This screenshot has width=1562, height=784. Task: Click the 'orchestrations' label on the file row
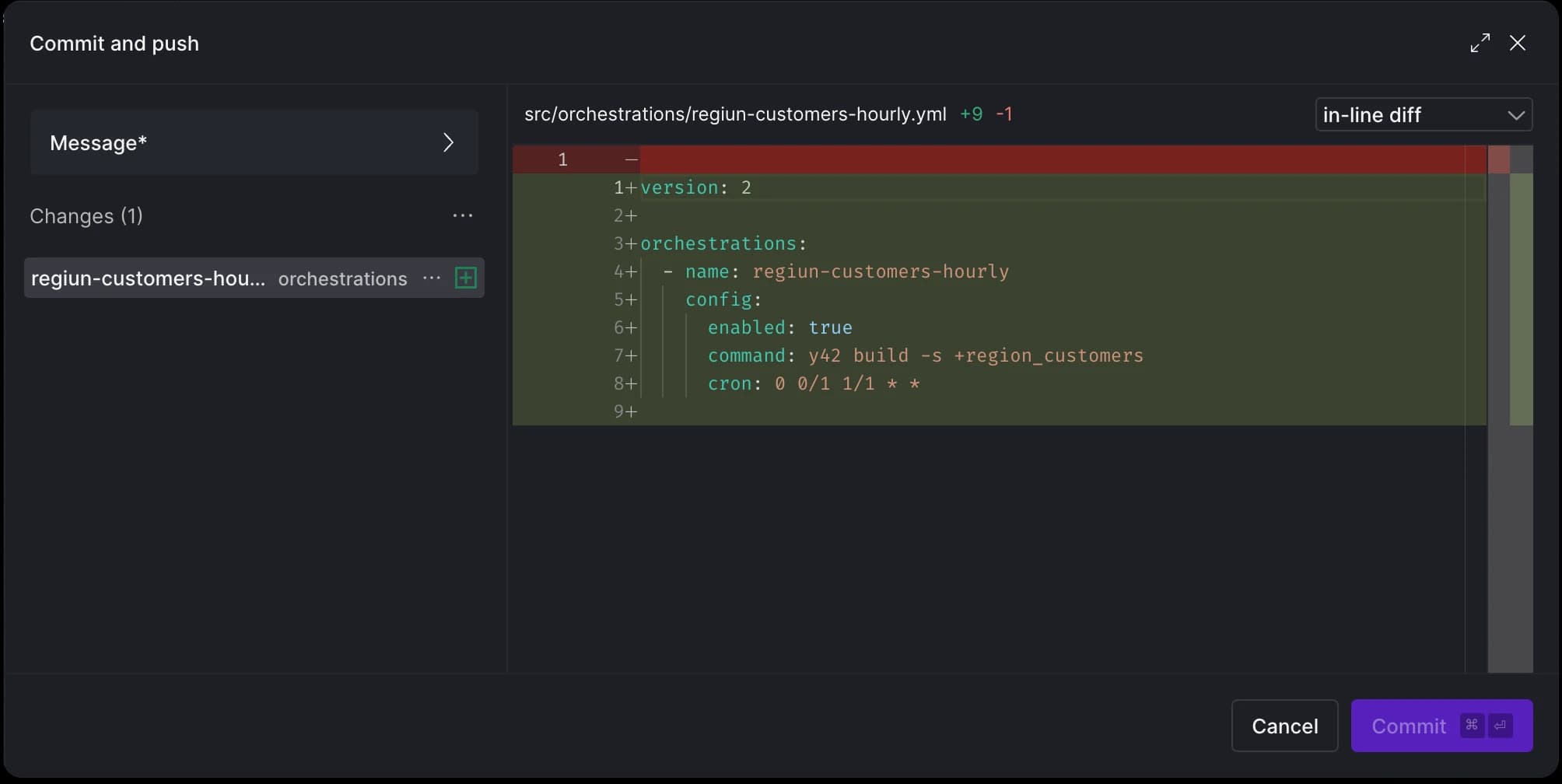(x=342, y=278)
